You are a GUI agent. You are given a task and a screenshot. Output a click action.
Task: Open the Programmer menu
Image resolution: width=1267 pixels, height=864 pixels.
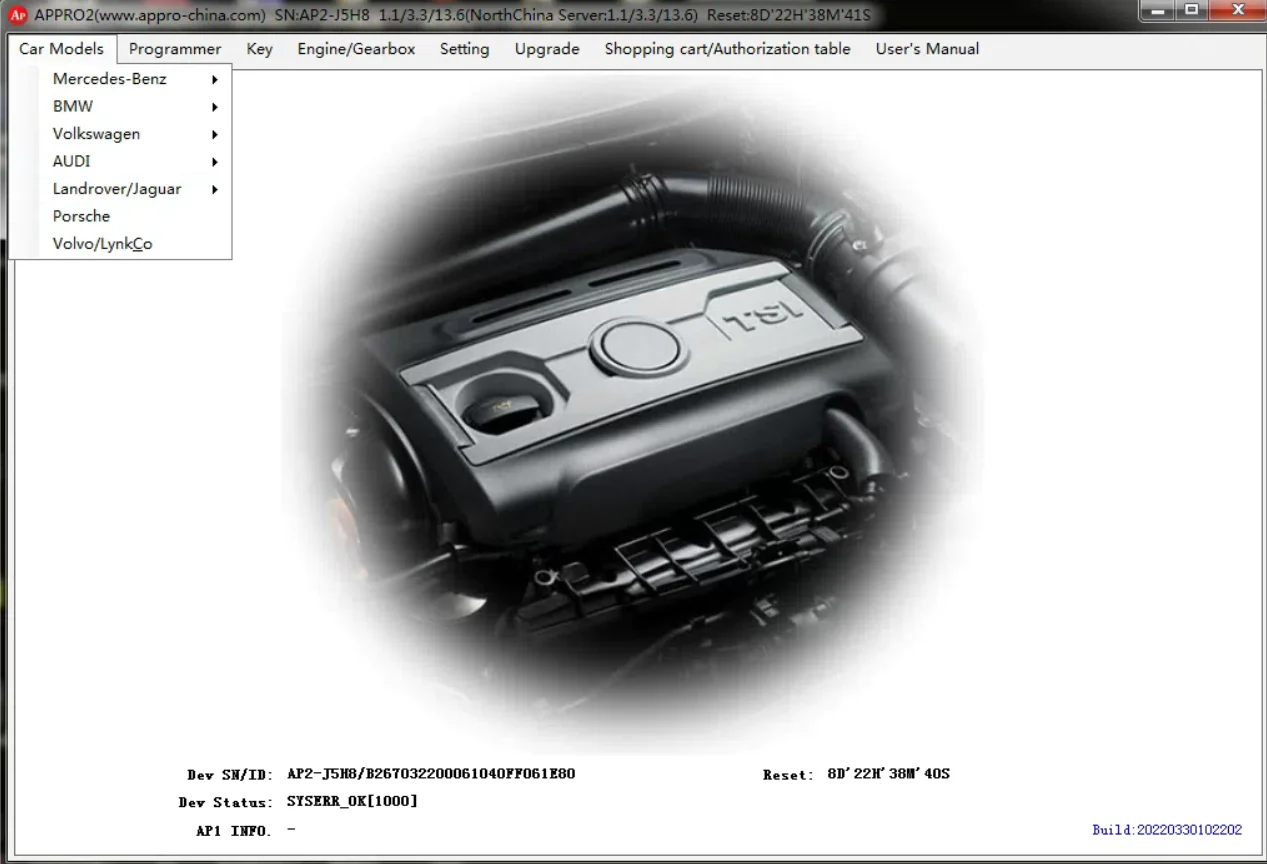(175, 49)
